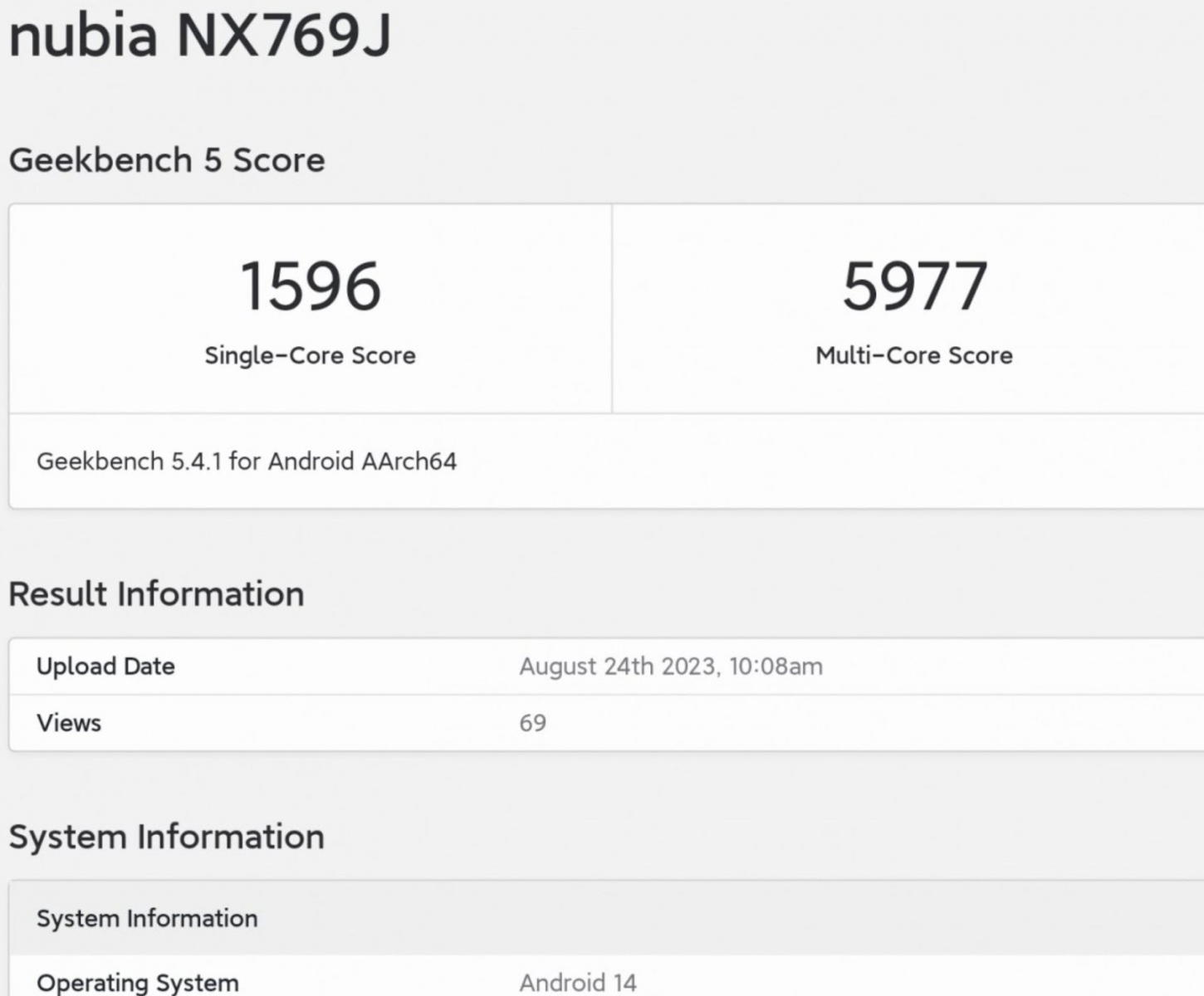The width and height of the screenshot is (1204, 996).
Task: Select the views count 69
Action: (533, 723)
